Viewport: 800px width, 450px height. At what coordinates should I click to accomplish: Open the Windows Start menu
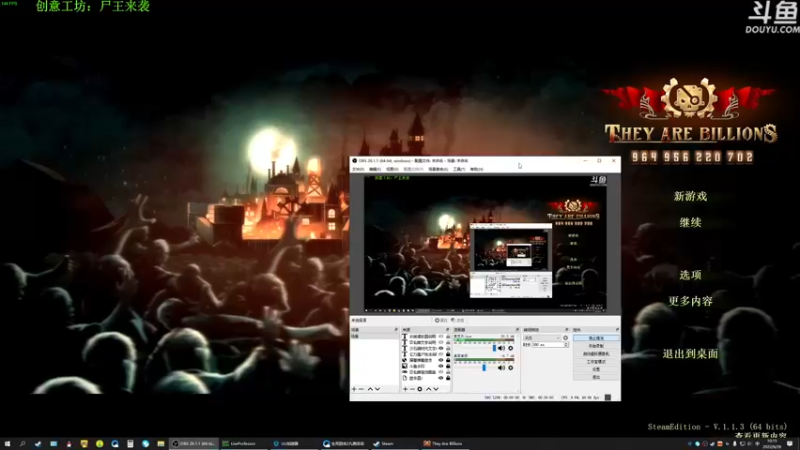point(7,444)
